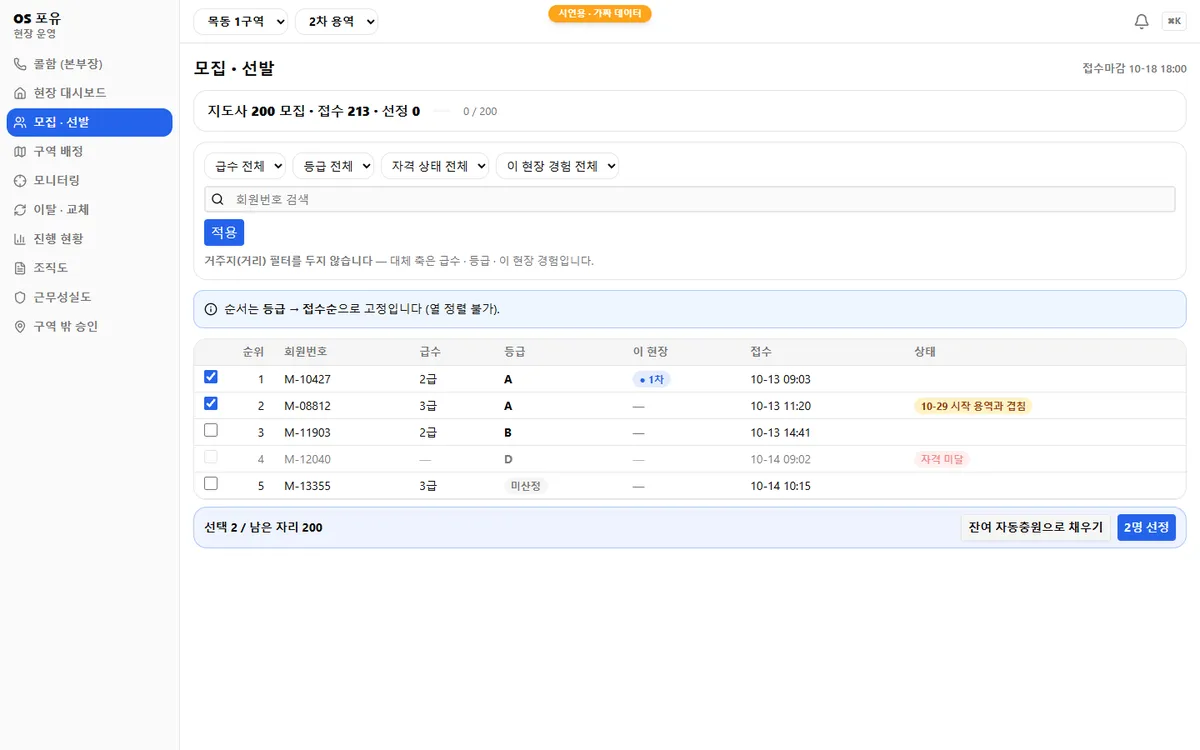Click the 0 / 200 selection progress bar
The width and height of the screenshot is (1200, 750).
click(x=442, y=111)
